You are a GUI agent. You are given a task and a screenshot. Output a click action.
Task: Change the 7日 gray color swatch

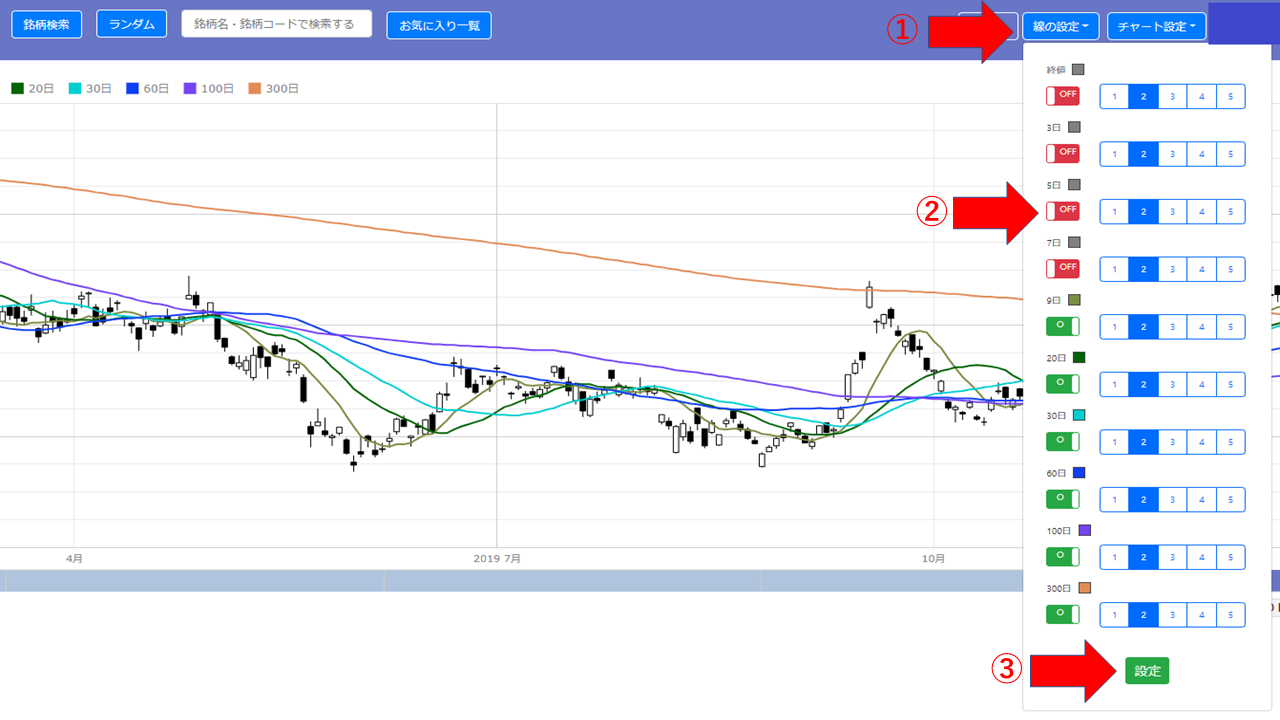coord(1074,243)
